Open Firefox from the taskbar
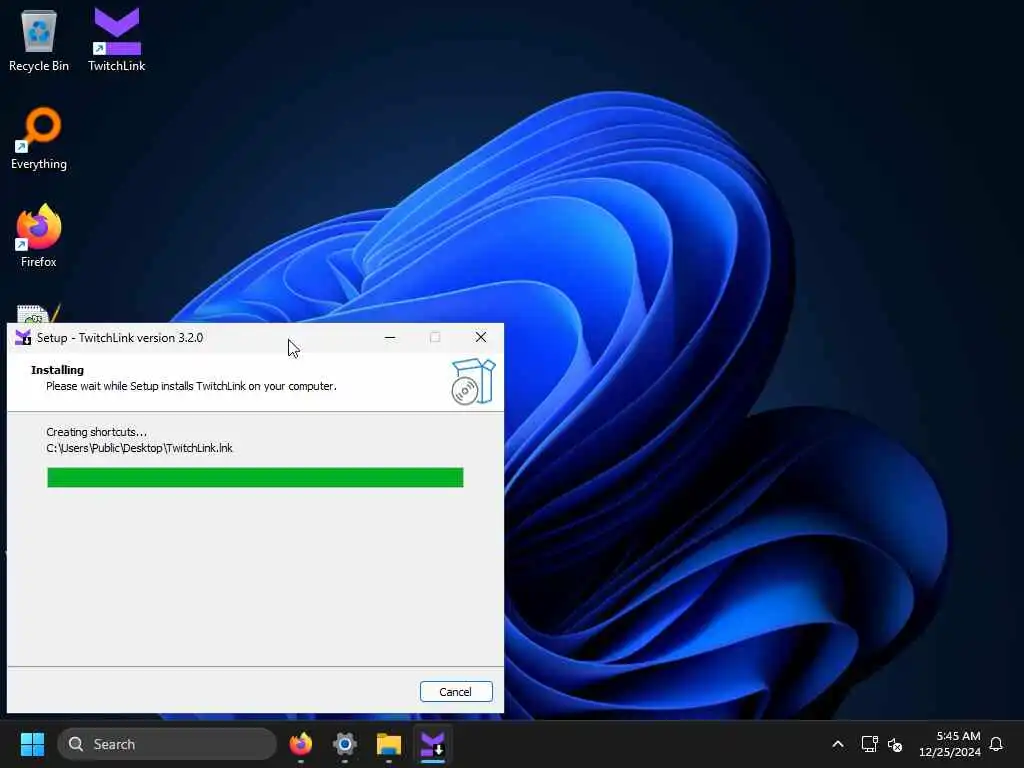 pos(300,744)
